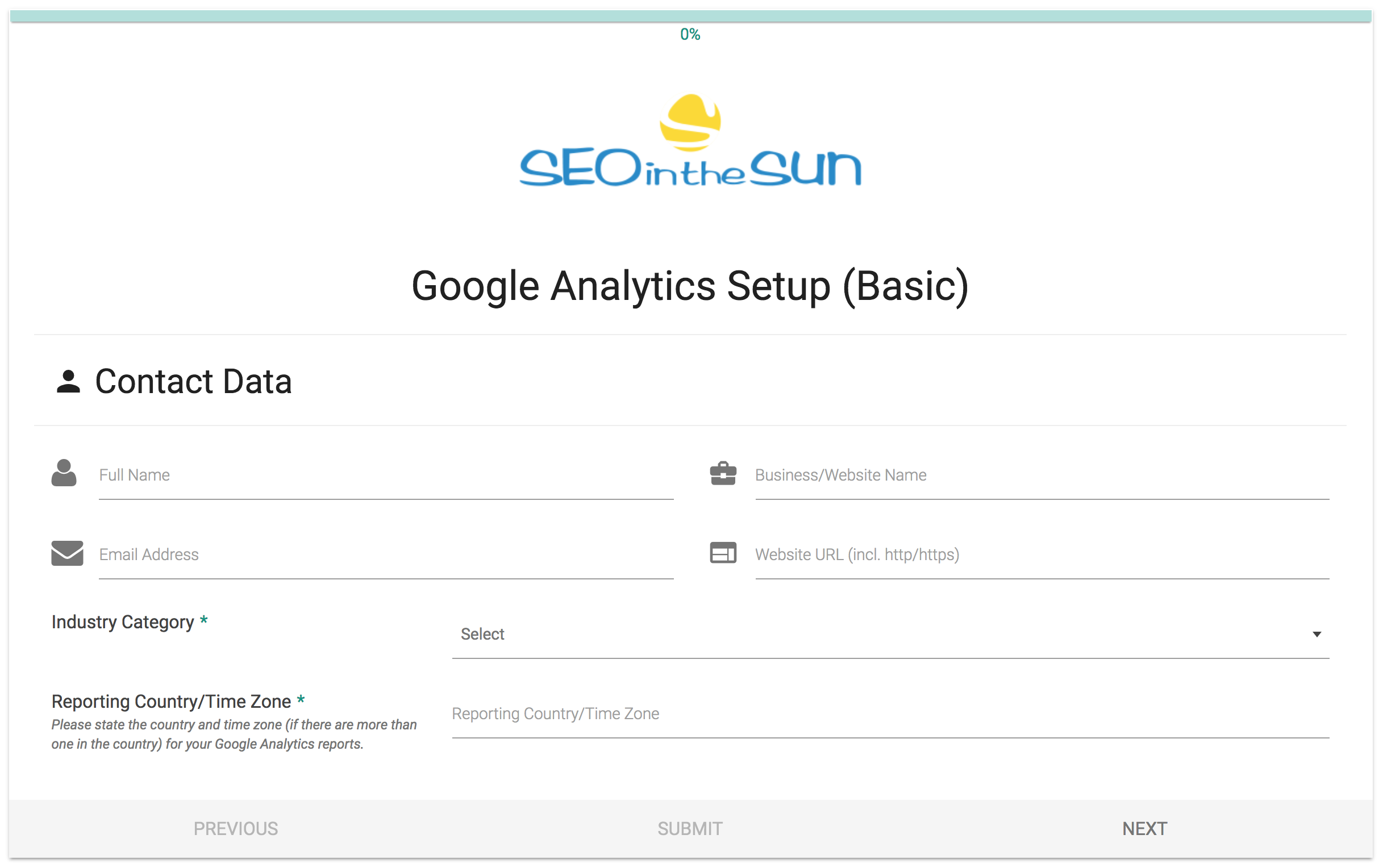This screenshot has width=1383, height=868.
Task: Focus the Business/Website Name field
Action: (x=1042, y=475)
